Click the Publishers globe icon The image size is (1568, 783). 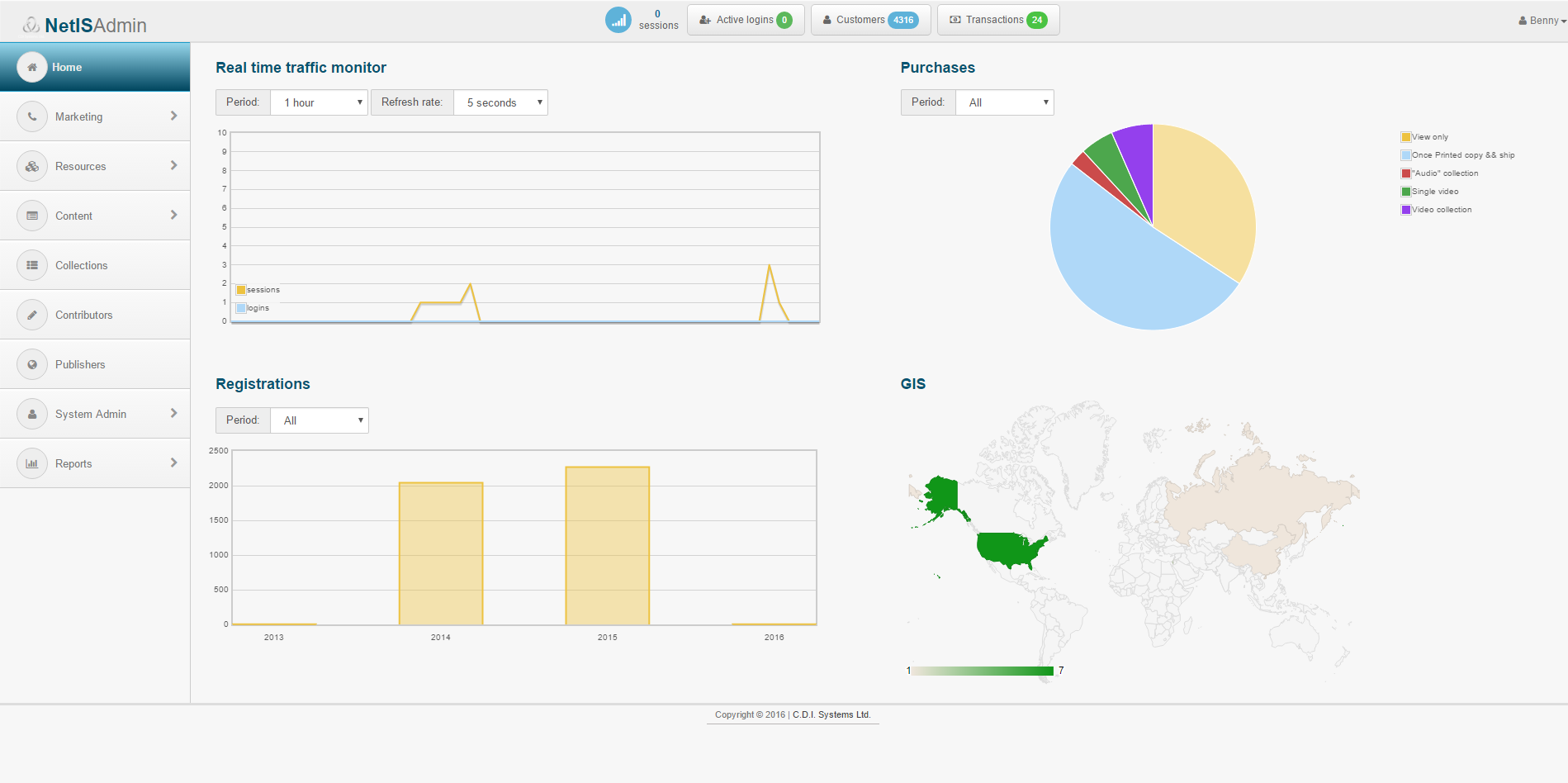[x=32, y=364]
